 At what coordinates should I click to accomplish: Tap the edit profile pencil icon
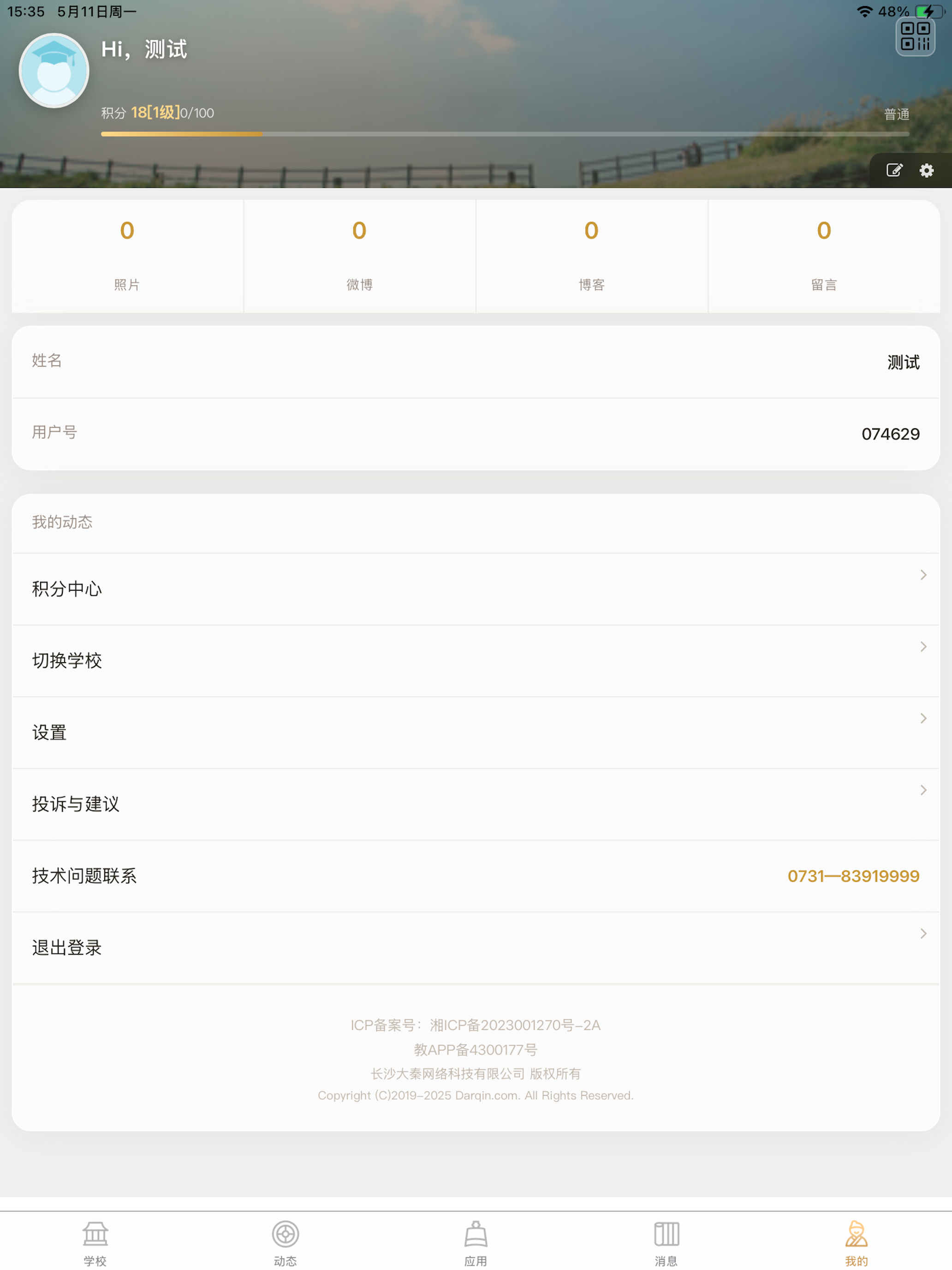click(894, 170)
